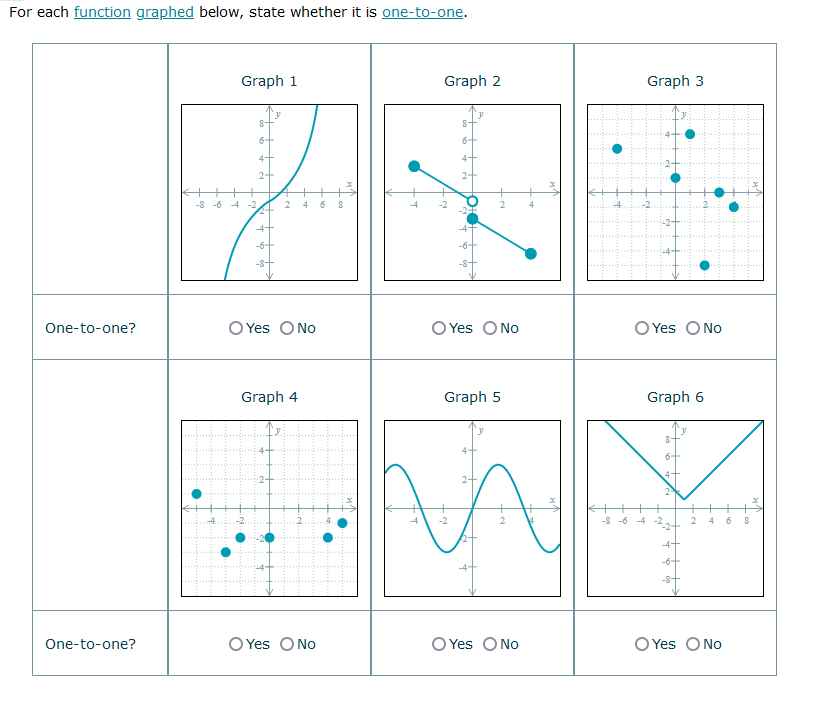Image resolution: width=822 pixels, height=702 pixels.
Task: Click the Graph 3 scatter plot
Action: tap(675, 190)
